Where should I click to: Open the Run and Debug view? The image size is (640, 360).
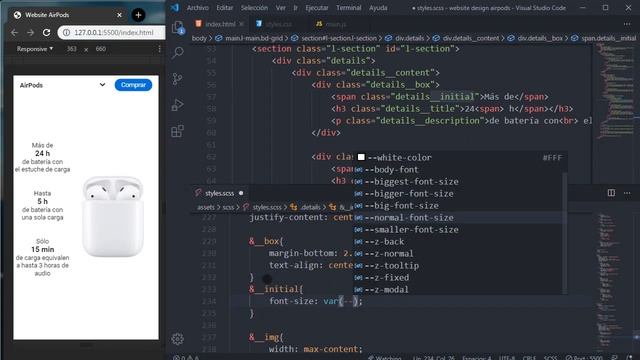tap(177, 105)
